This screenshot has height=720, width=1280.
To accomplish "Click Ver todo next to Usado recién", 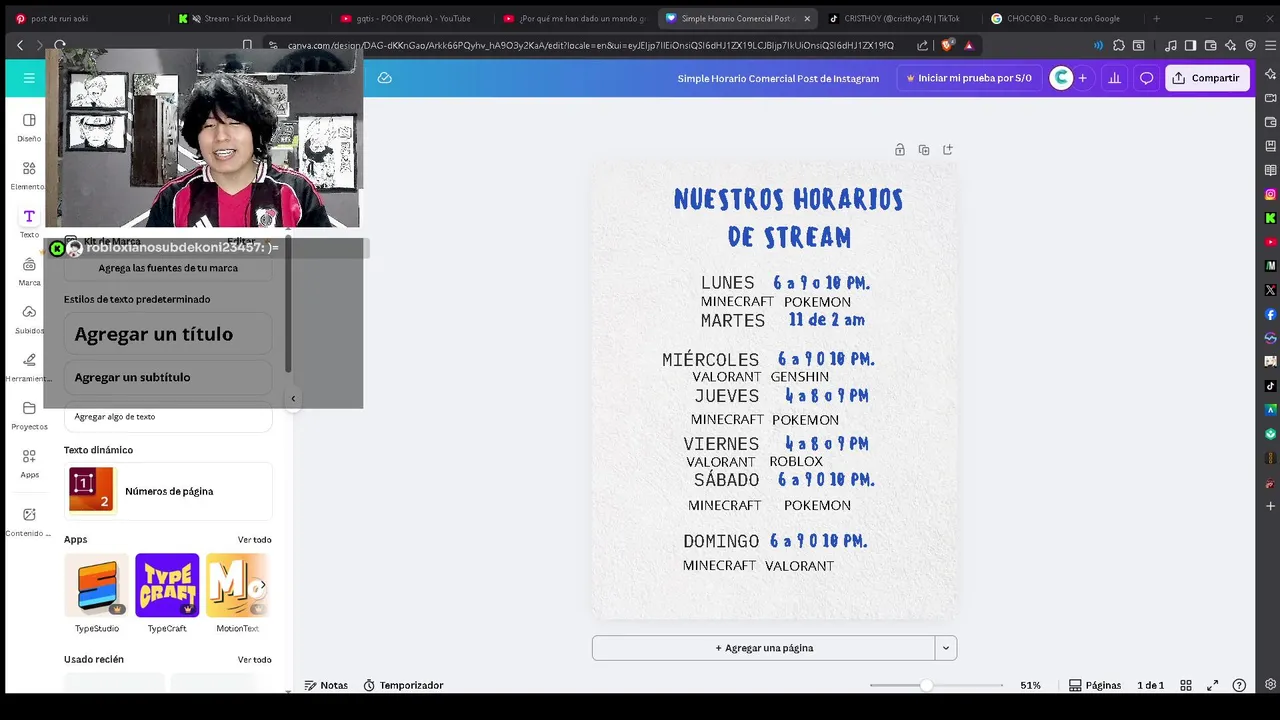I will pos(254,660).
